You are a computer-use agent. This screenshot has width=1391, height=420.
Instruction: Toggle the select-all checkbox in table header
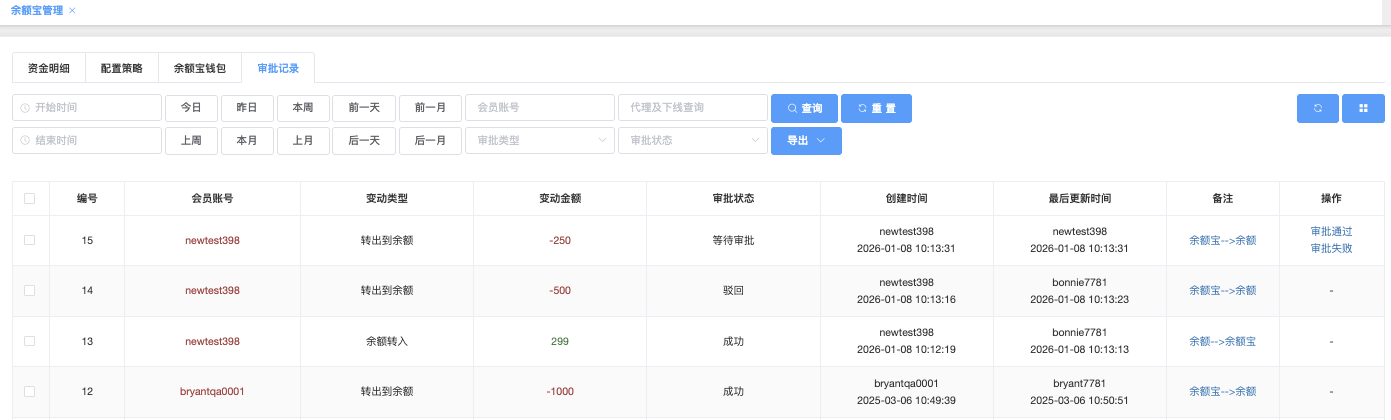[29, 199]
